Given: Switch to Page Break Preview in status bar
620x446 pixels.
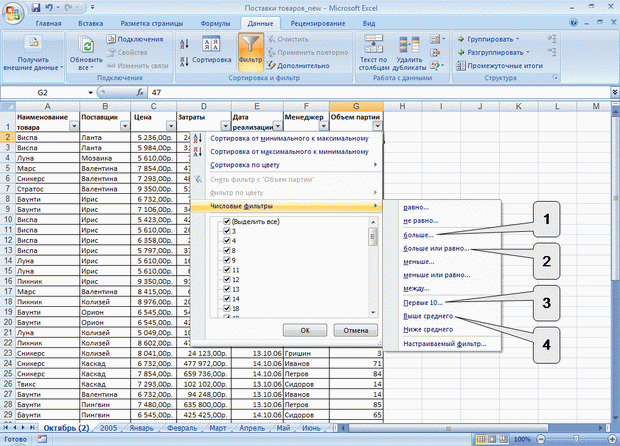Looking at the screenshot, I should tap(503, 439).
